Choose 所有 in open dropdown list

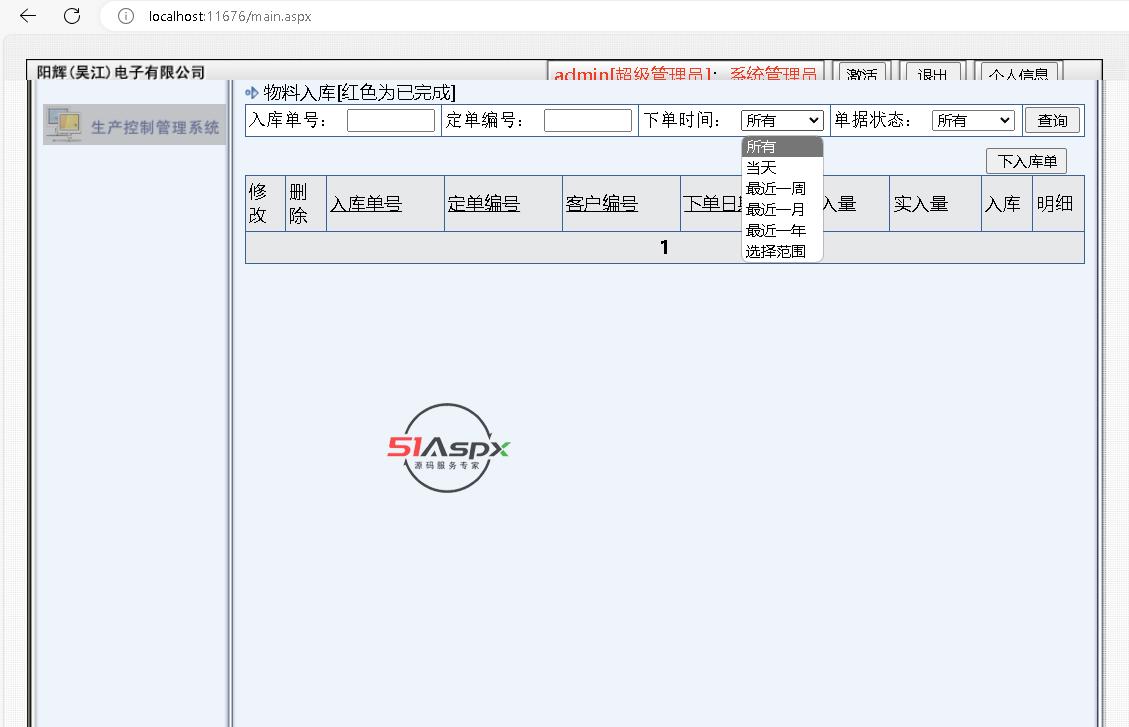(x=782, y=147)
